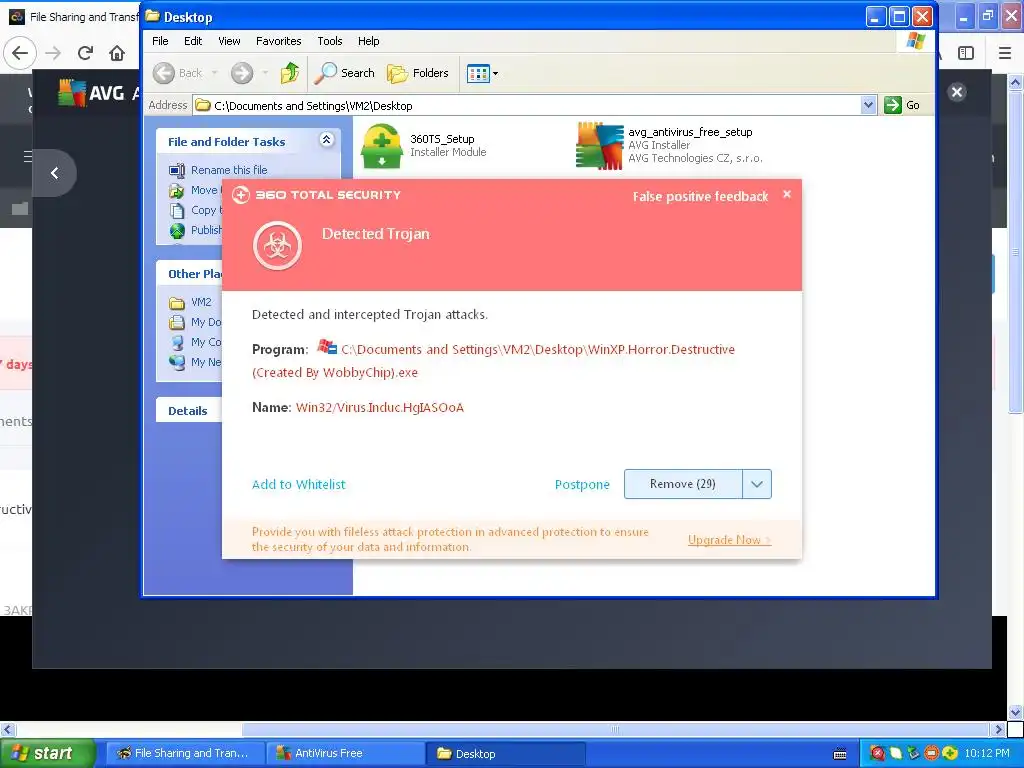Switch to Desktop taskbar item
This screenshot has height=768, width=1024.
coord(506,753)
